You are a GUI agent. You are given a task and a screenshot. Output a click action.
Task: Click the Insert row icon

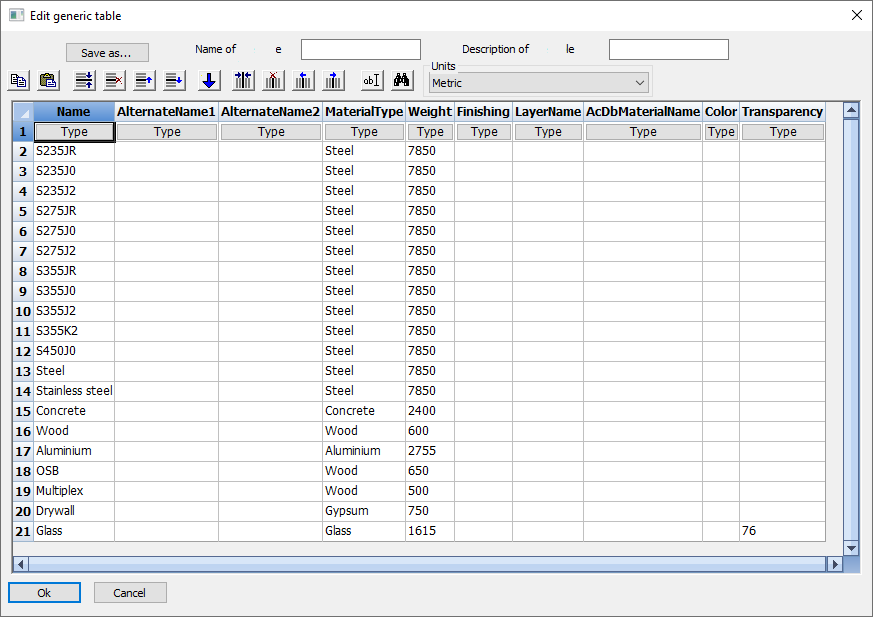(85, 81)
